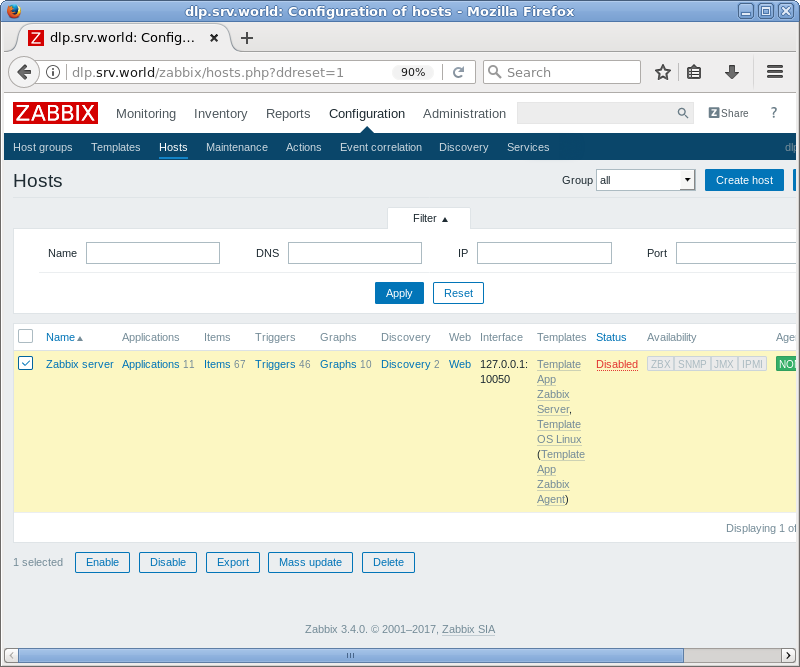Screen dimensions: 800x667
Task: Click the Disabled status link
Action: (x=617, y=364)
